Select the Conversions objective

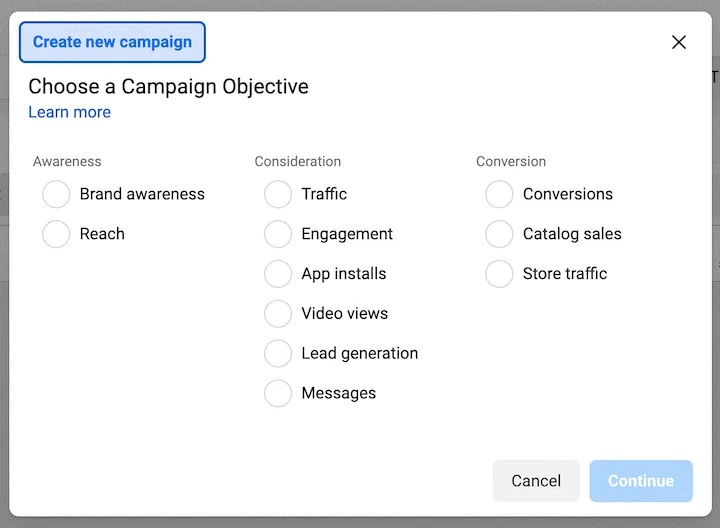[x=499, y=194]
